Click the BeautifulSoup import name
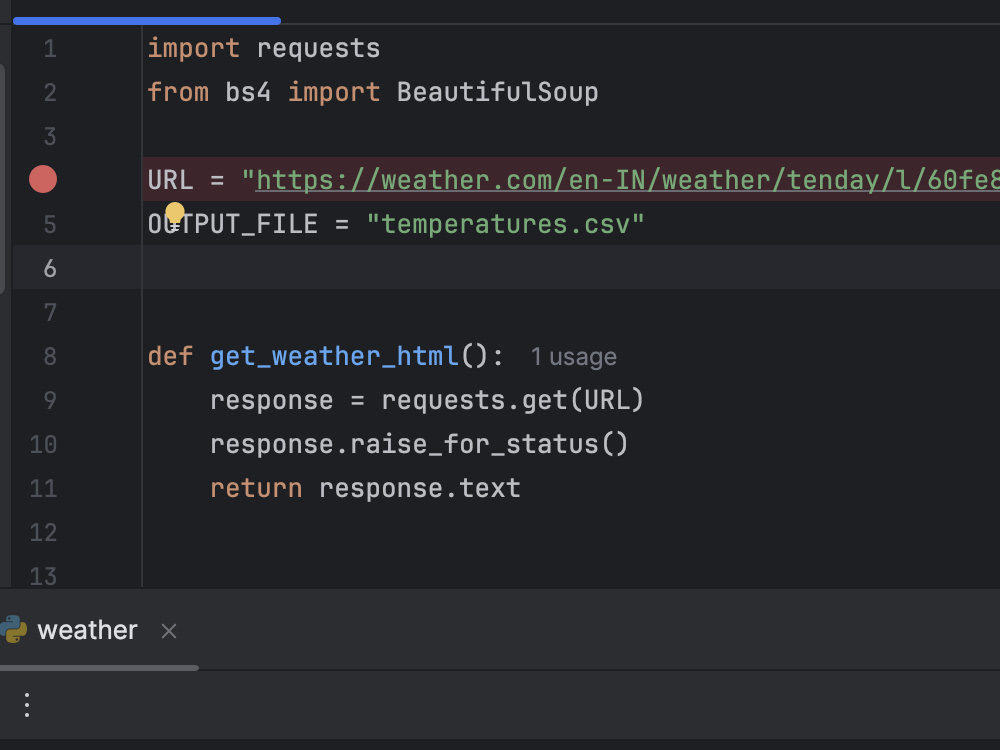1000x750 pixels. 497,92
